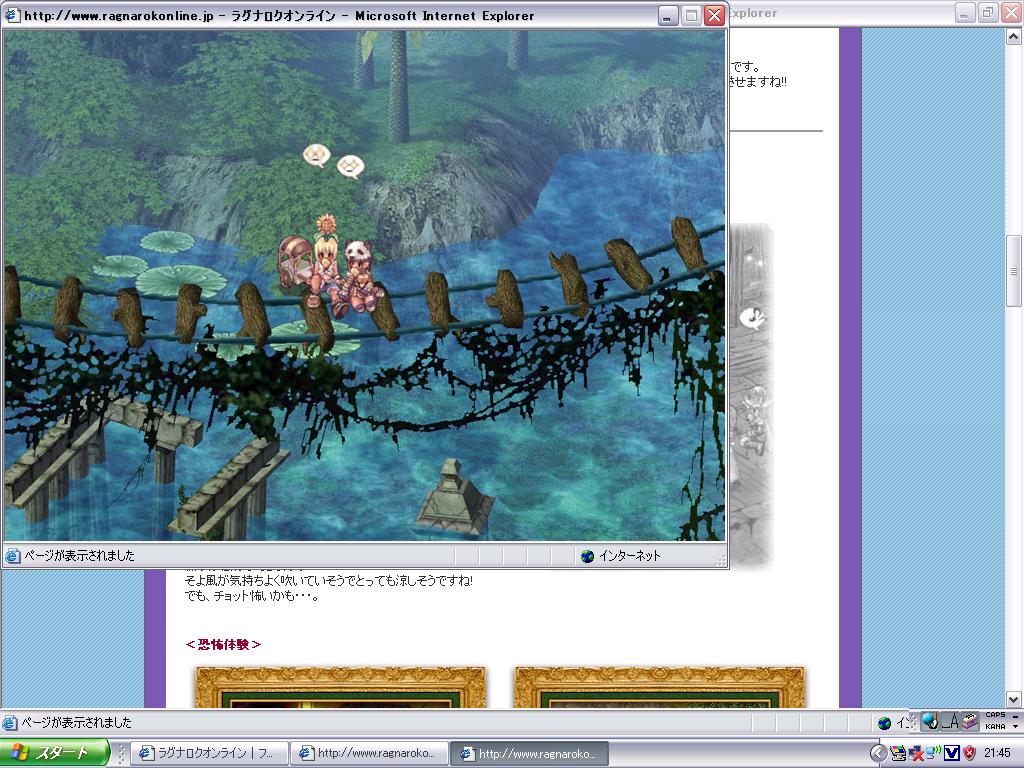Image resolution: width=1024 pixels, height=768 pixels.
Task: Minimize the Ragnarok popup window
Action: click(667, 15)
